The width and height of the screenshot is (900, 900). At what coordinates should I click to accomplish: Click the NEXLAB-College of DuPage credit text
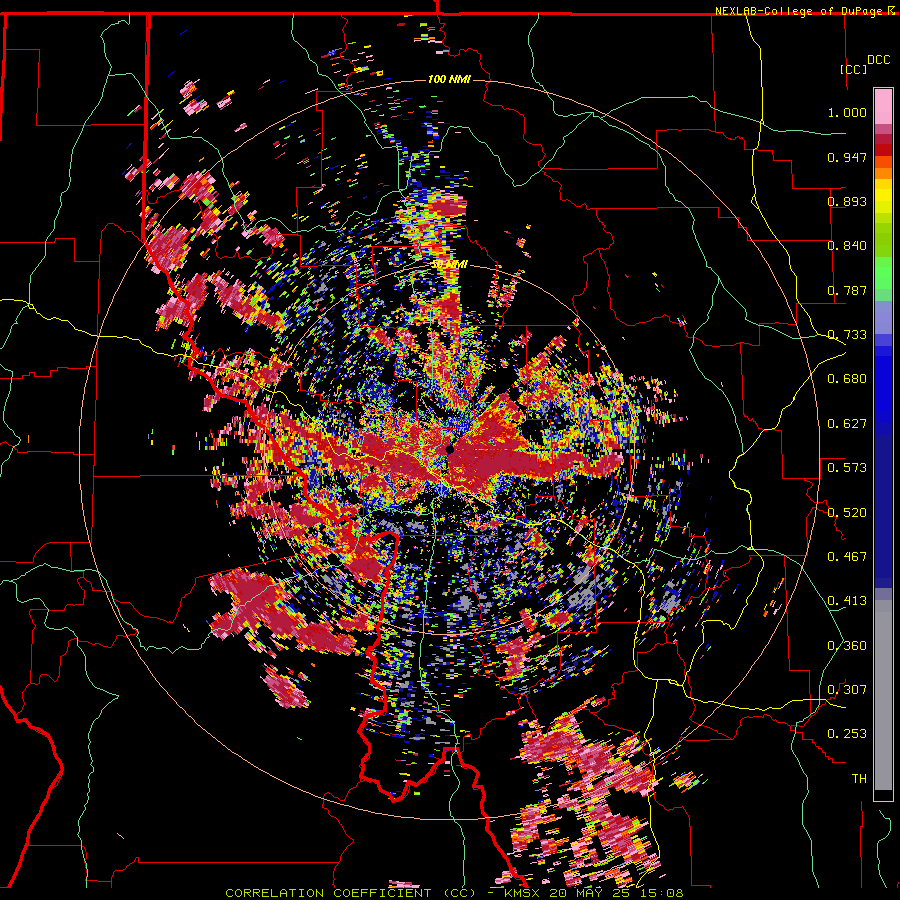tap(798, 11)
